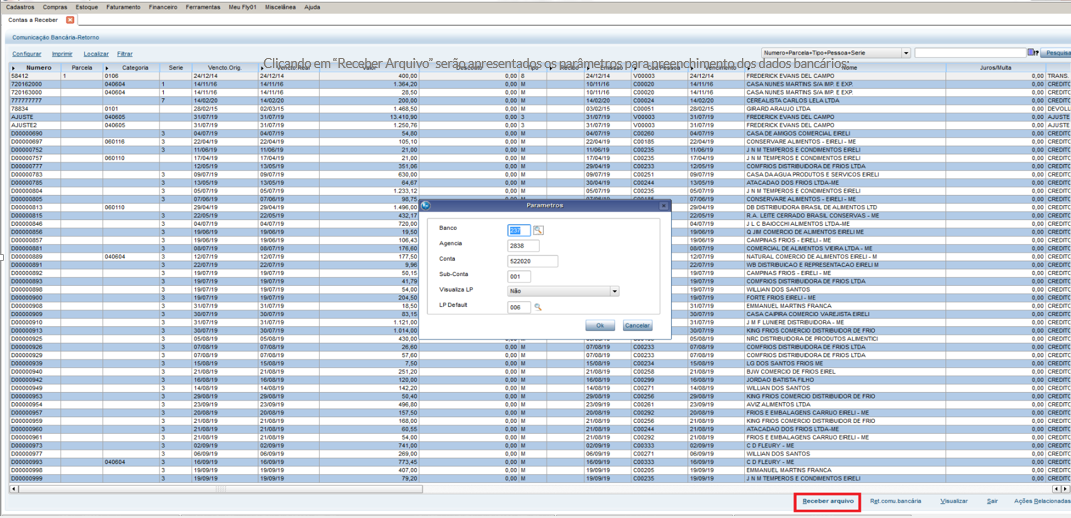This screenshot has width=1071, height=518.
Task: Click the Receber arquivo button
Action: click(x=827, y=502)
